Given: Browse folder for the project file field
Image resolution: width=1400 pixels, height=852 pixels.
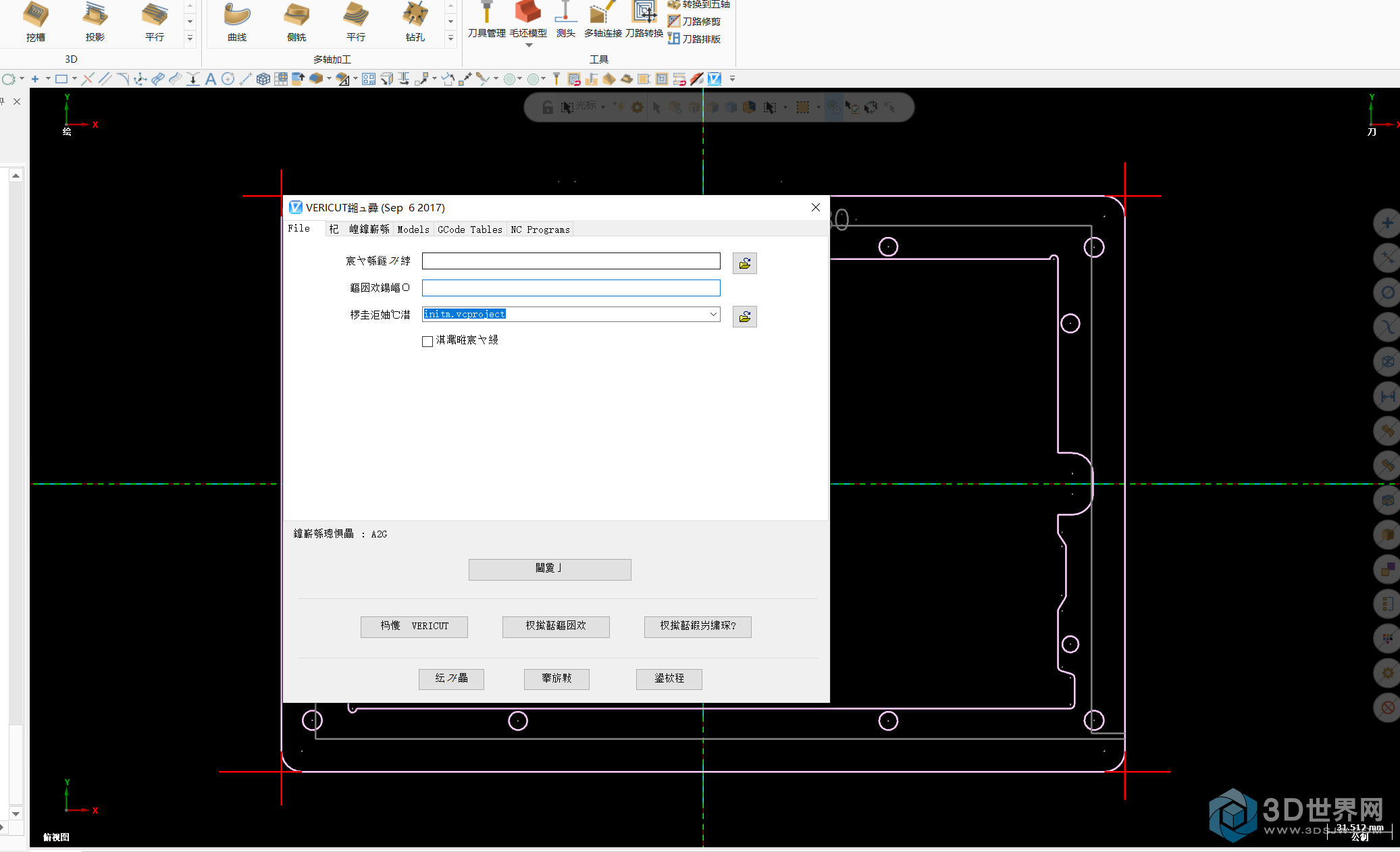Looking at the screenshot, I should [745, 317].
